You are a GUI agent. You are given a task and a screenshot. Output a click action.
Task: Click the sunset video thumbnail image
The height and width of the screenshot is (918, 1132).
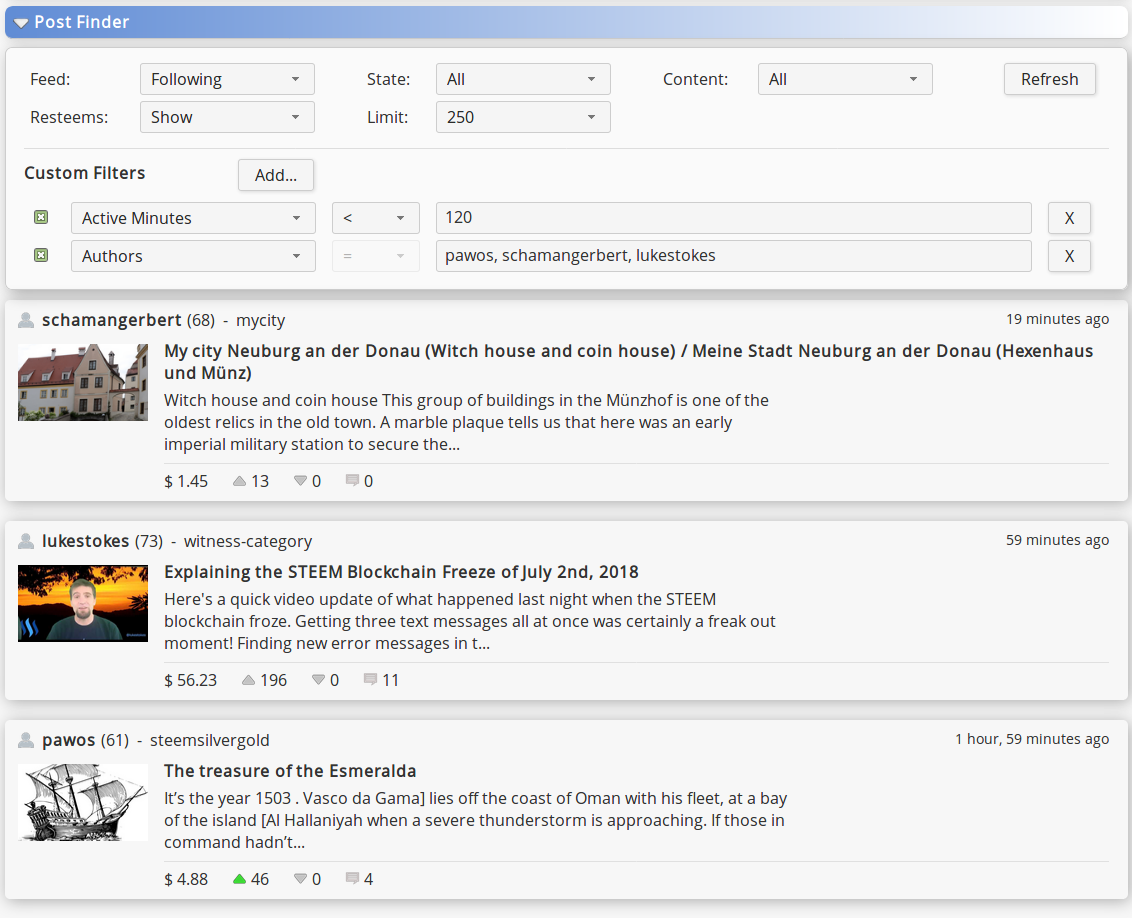[83, 603]
